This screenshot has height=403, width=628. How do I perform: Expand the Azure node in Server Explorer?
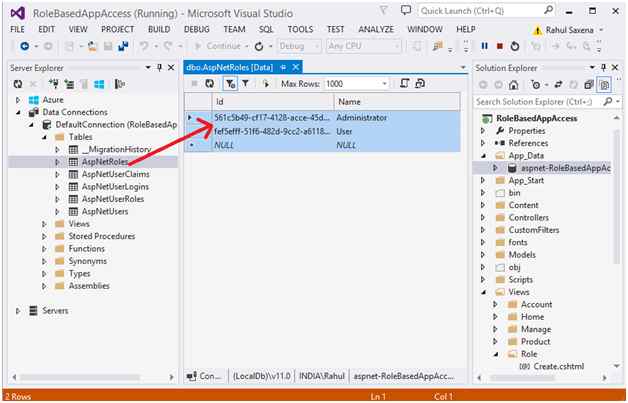18,100
